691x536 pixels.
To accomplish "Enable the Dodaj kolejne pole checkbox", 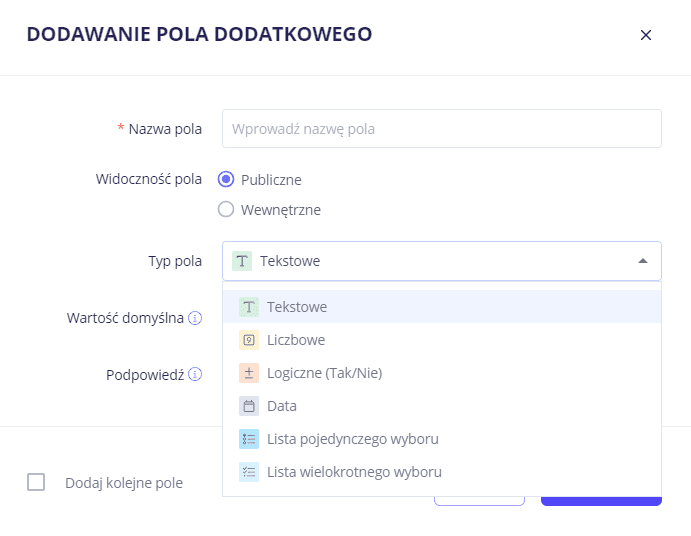I will [37, 482].
